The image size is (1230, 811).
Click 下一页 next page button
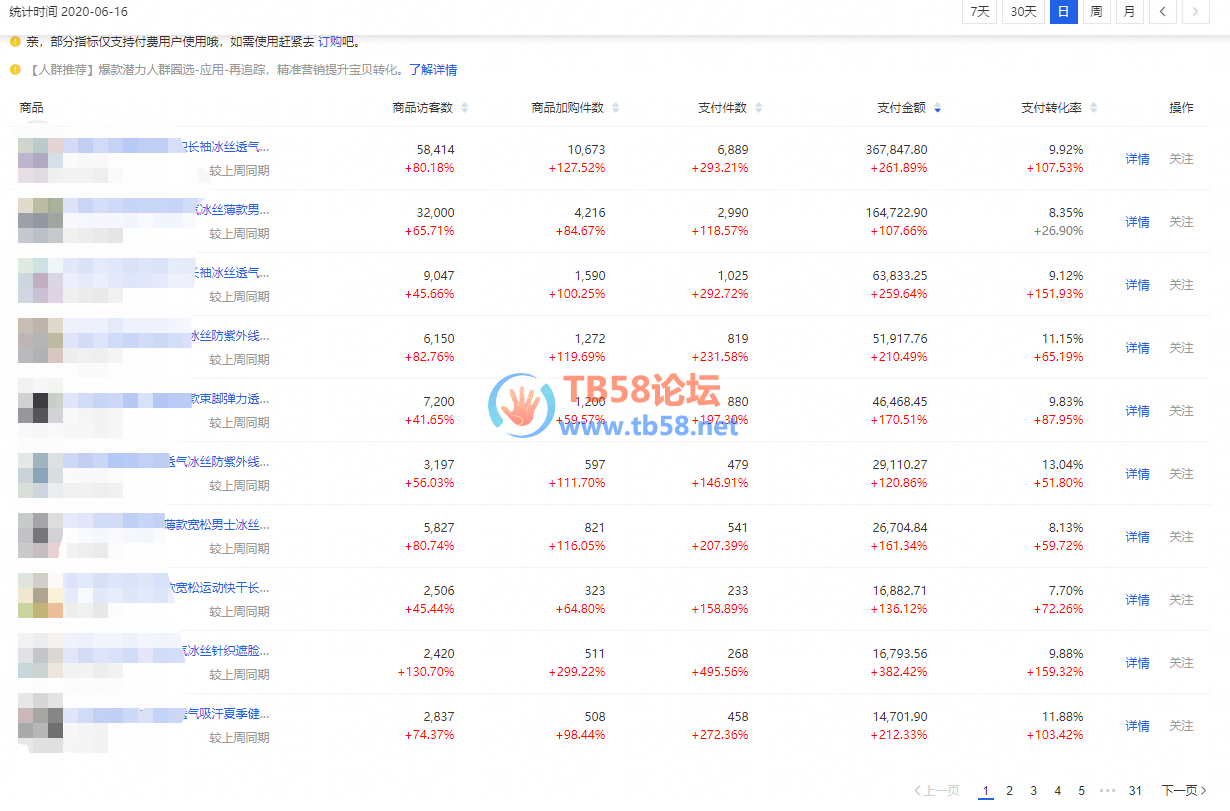[x=1184, y=791]
